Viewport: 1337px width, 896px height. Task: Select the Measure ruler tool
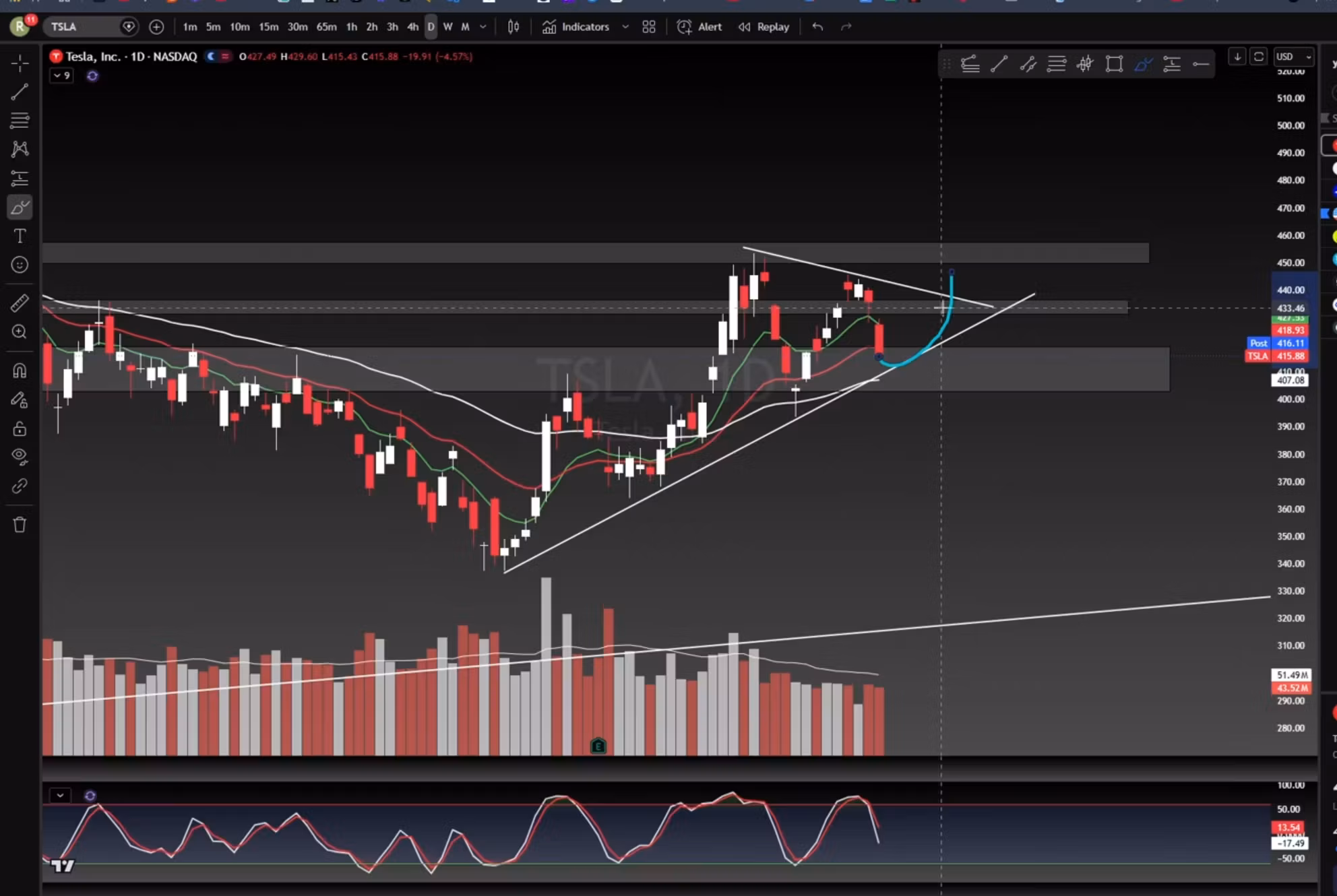[x=20, y=303]
